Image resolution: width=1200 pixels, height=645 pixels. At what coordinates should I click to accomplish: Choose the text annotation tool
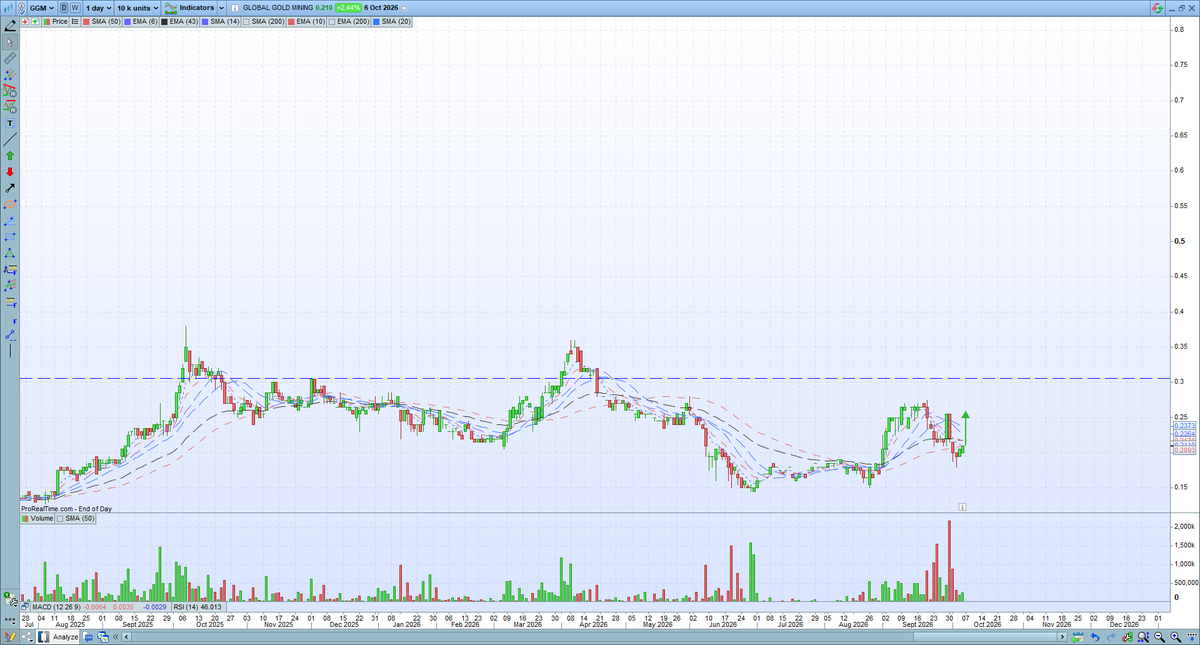click(10, 122)
